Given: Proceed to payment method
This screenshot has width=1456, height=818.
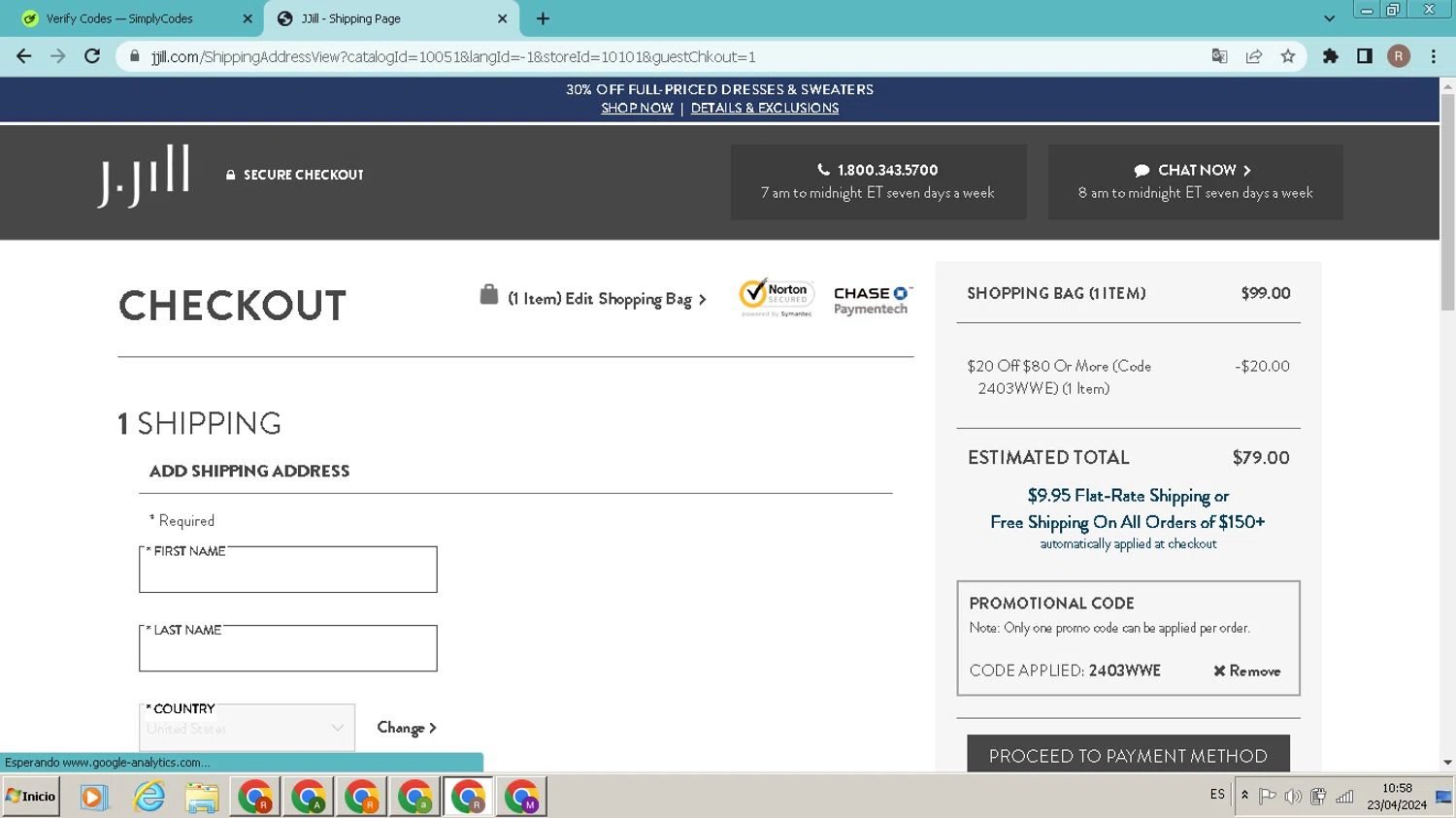Looking at the screenshot, I should coord(1128,755).
